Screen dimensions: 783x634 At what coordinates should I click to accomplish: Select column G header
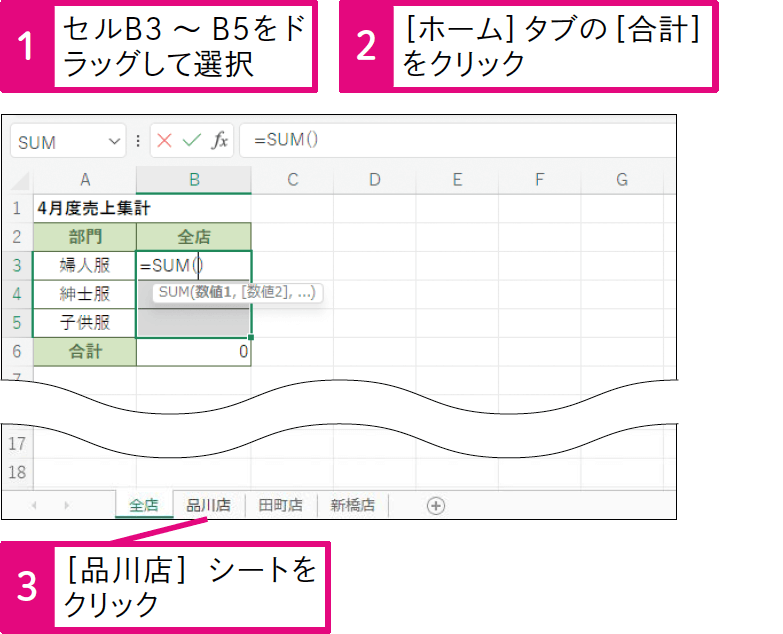click(x=622, y=180)
